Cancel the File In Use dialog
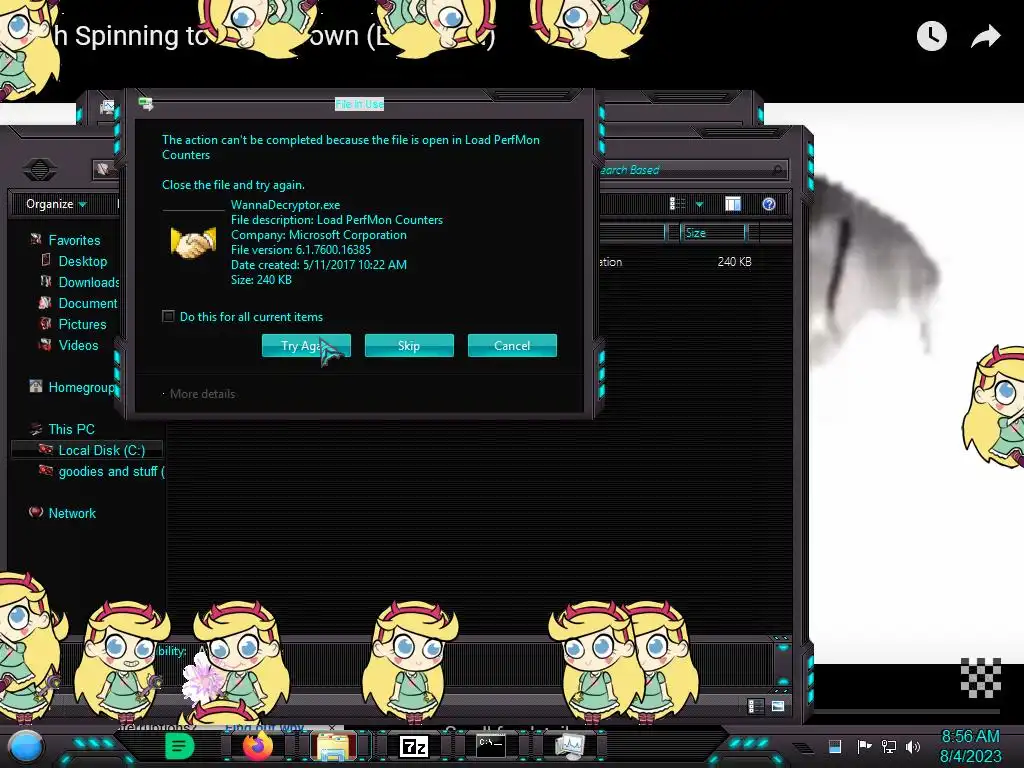The height and width of the screenshot is (768, 1024). 512,345
